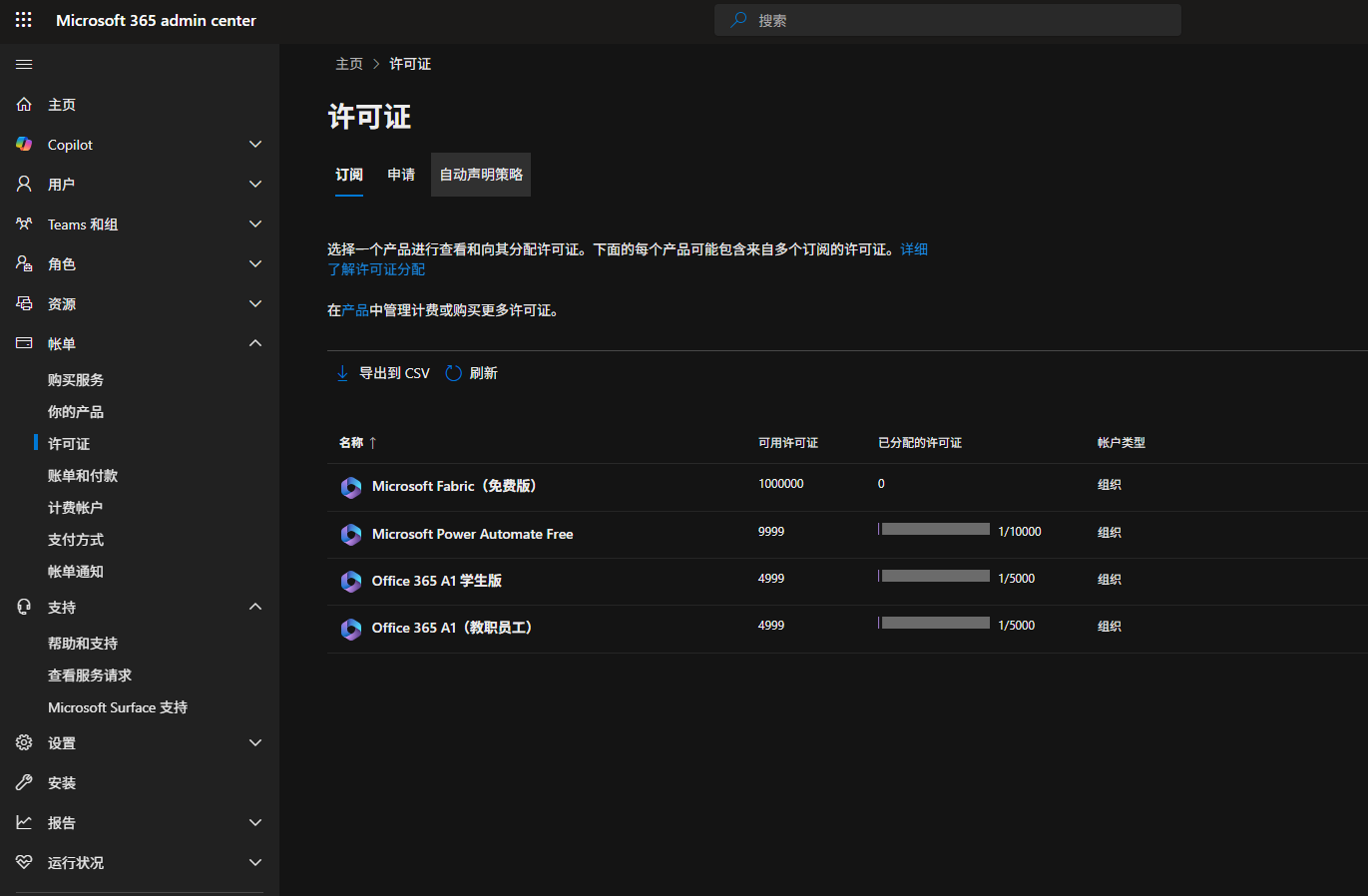Click the roles icon beside 角色
The height and width of the screenshot is (896, 1368).
(24, 263)
